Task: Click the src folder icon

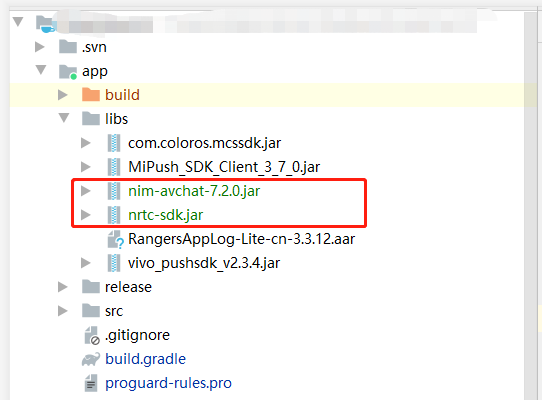Action: tap(91, 310)
